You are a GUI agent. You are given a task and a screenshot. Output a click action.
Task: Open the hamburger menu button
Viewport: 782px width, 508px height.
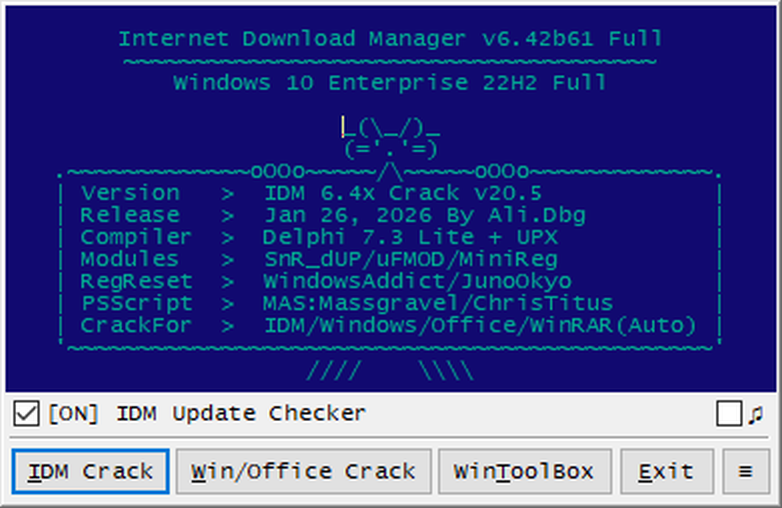[x=745, y=471]
